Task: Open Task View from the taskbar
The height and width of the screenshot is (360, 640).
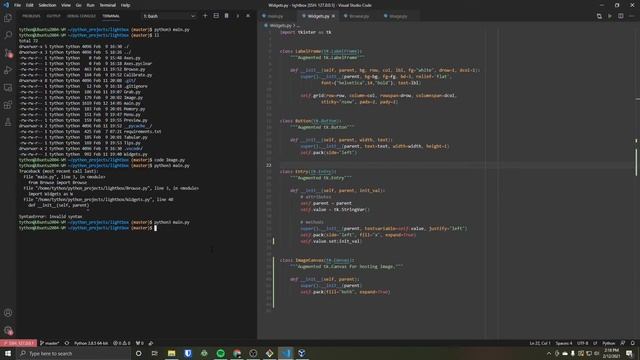Action: (x=155, y=353)
